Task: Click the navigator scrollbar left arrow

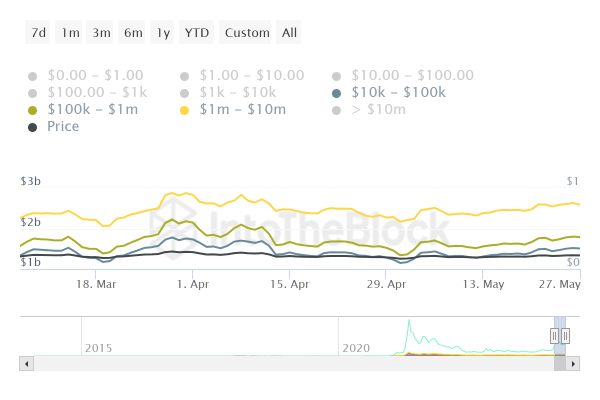Action: click(27, 363)
